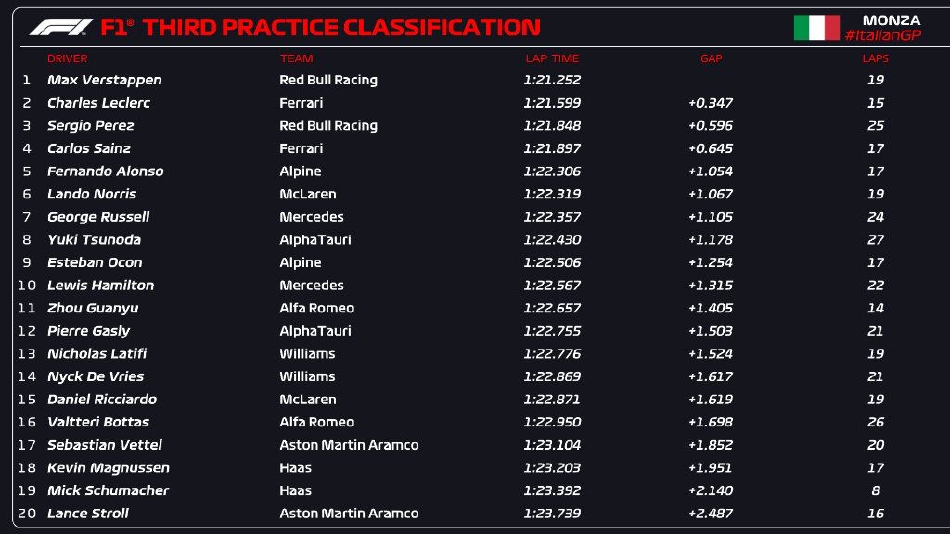Select the Fernando Alonso driver name
950x534 pixels.
105,171
